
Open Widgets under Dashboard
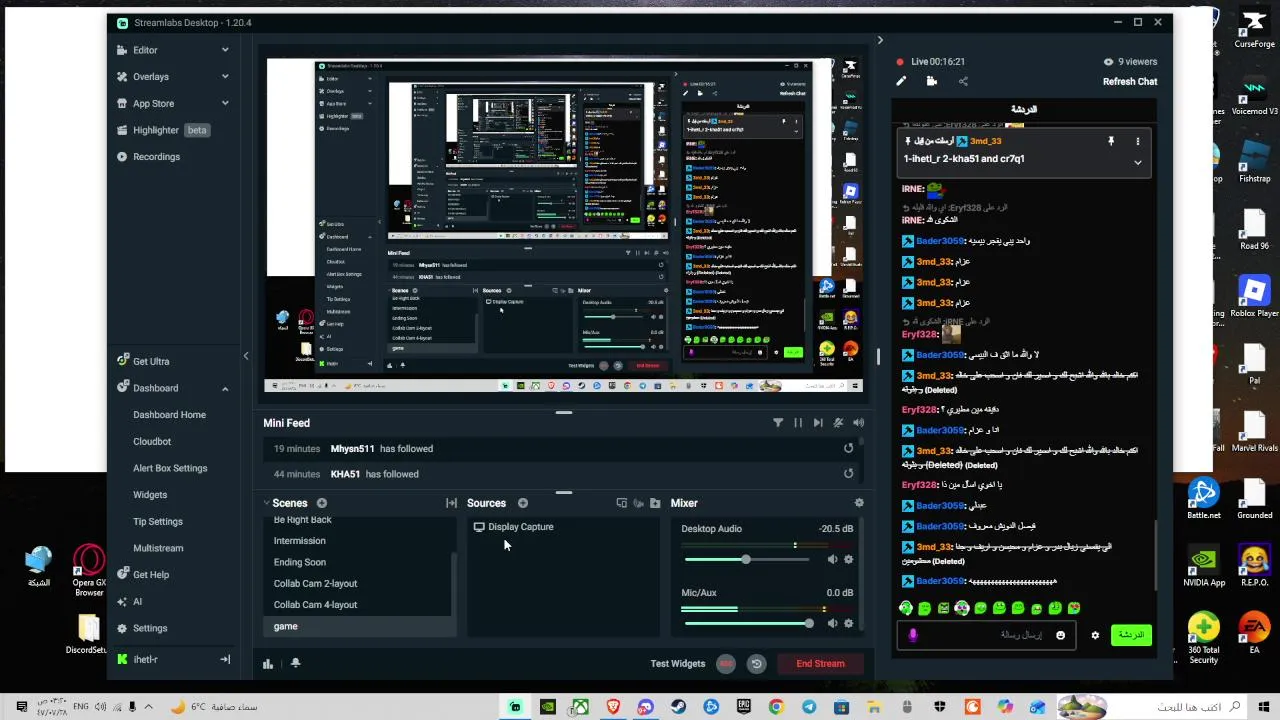(x=150, y=495)
